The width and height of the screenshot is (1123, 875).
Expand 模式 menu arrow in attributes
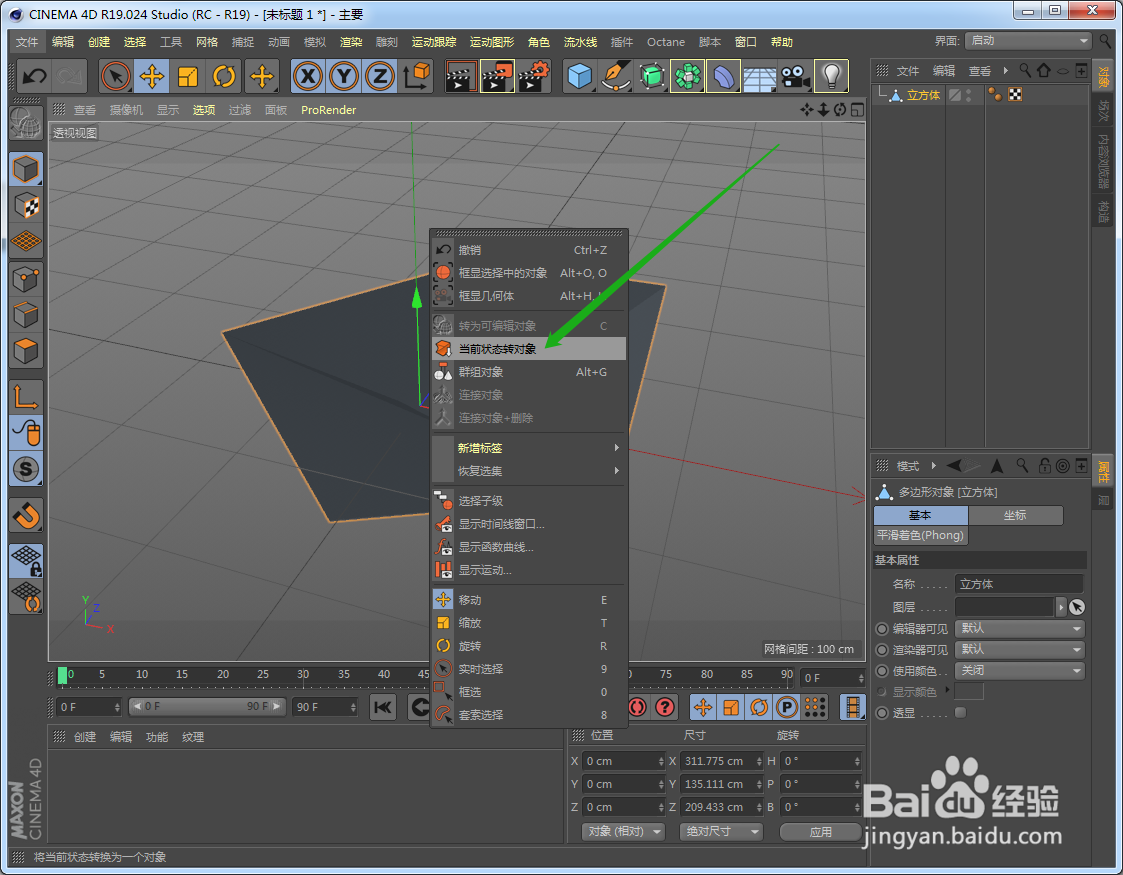933,466
